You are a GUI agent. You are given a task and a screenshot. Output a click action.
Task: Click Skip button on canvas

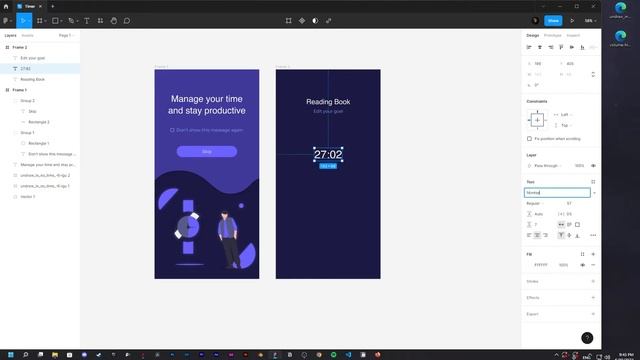click(x=207, y=151)
